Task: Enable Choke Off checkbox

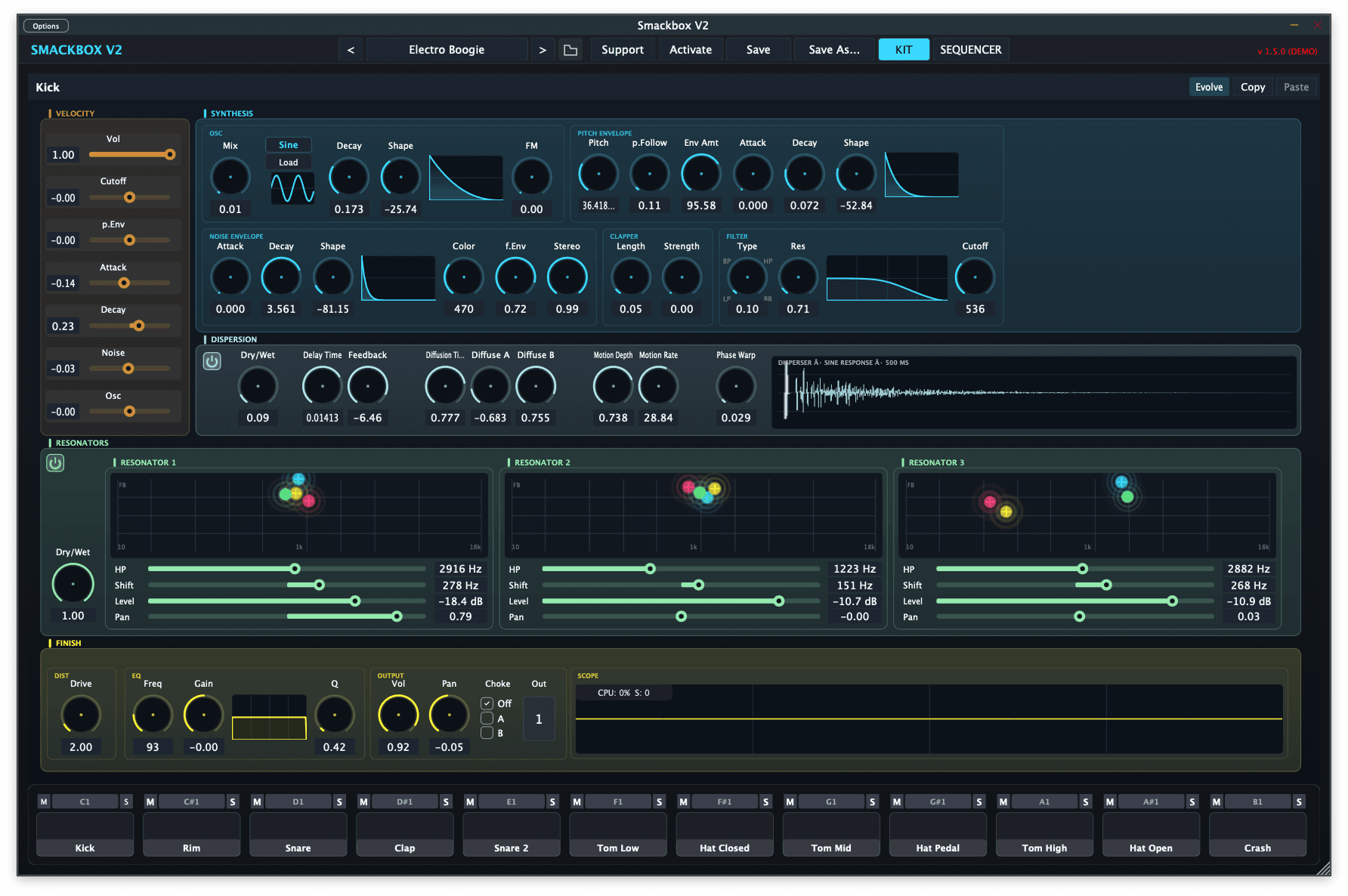Action: (x=487, y=703)
